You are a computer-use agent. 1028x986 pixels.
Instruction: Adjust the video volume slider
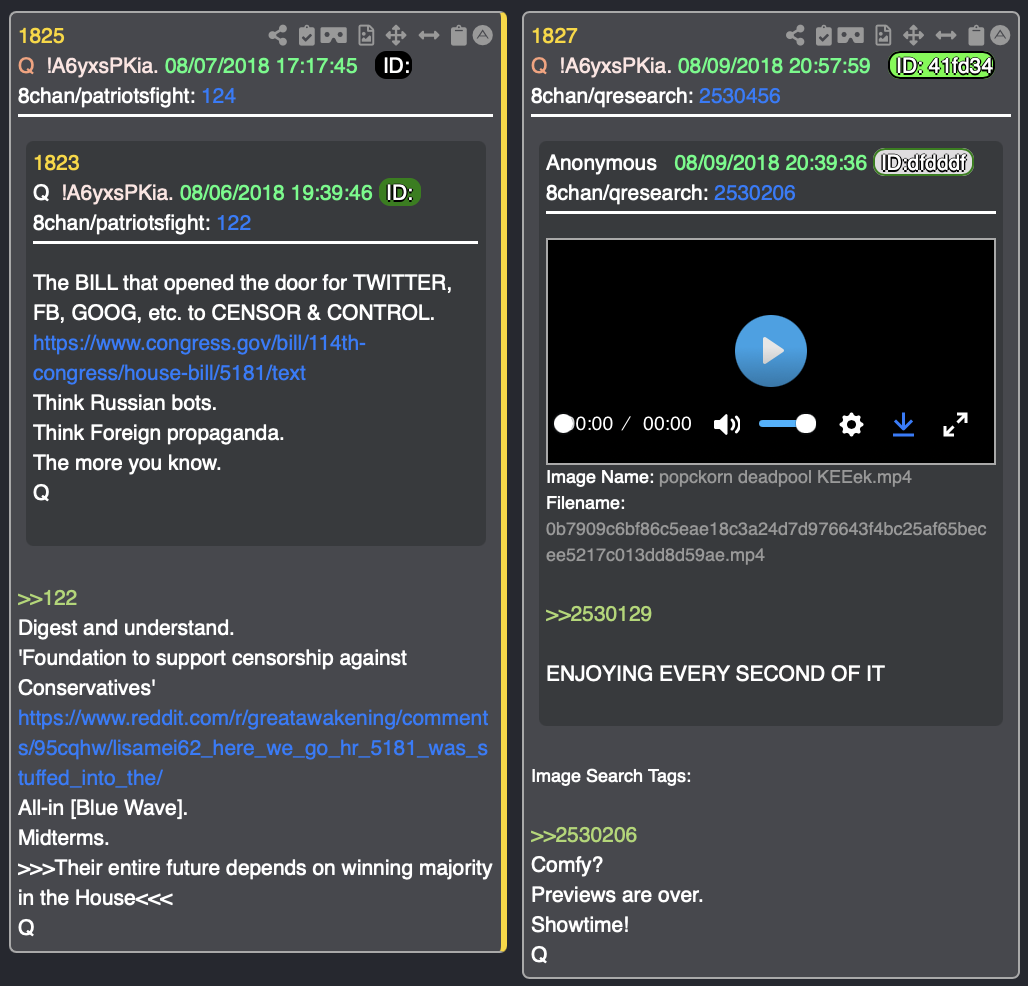tap(787, 424)
